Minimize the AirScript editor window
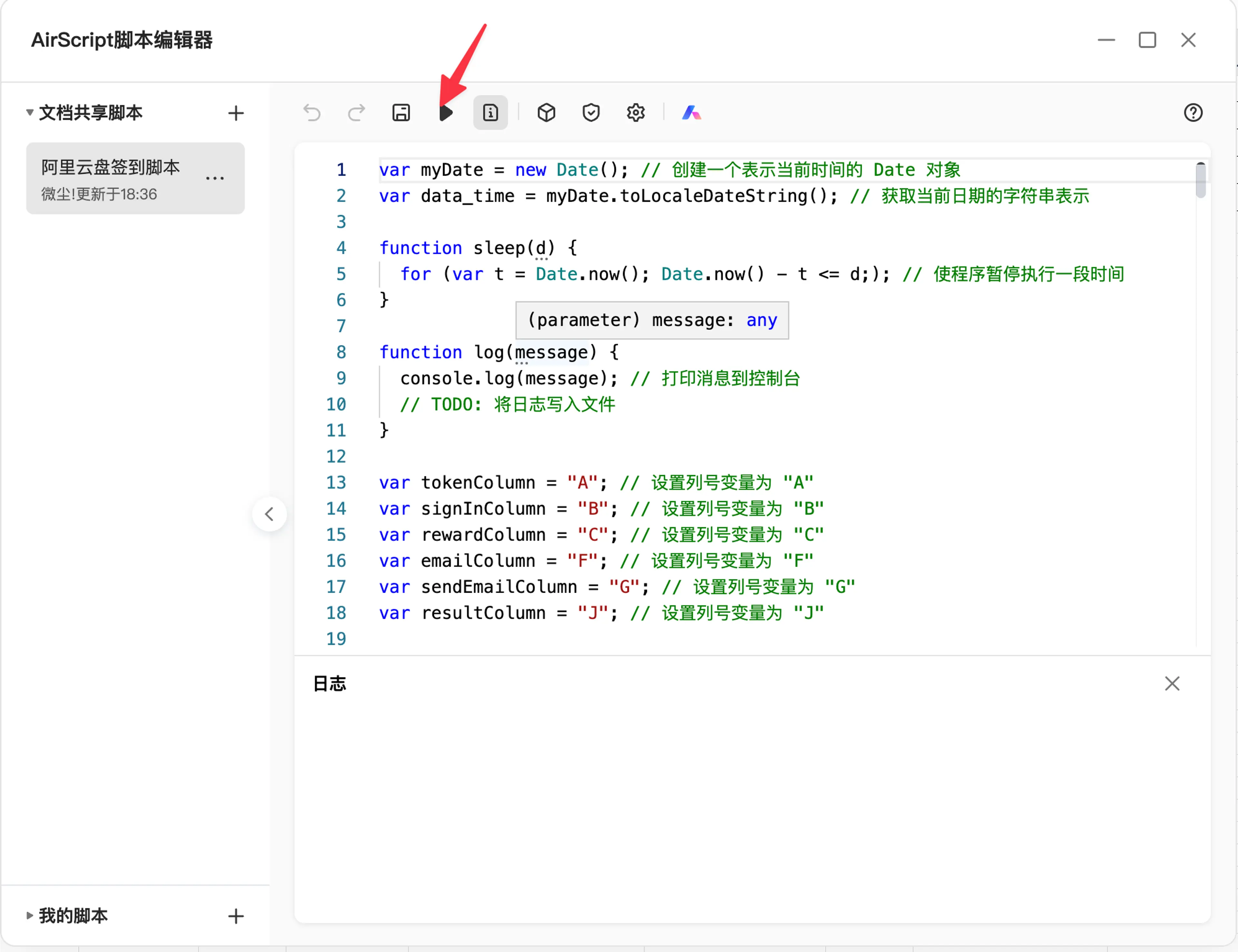The height and width of the screenshot is (952, 1238). (1106, 40)
